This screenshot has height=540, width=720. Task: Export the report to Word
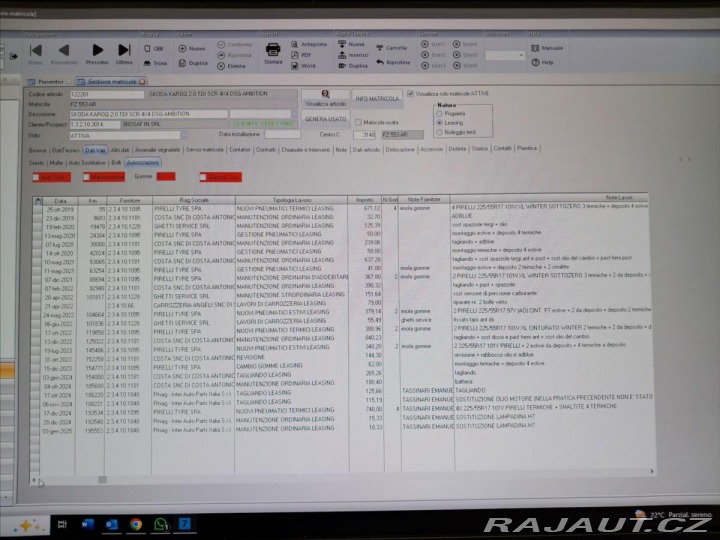pos(303,66)
